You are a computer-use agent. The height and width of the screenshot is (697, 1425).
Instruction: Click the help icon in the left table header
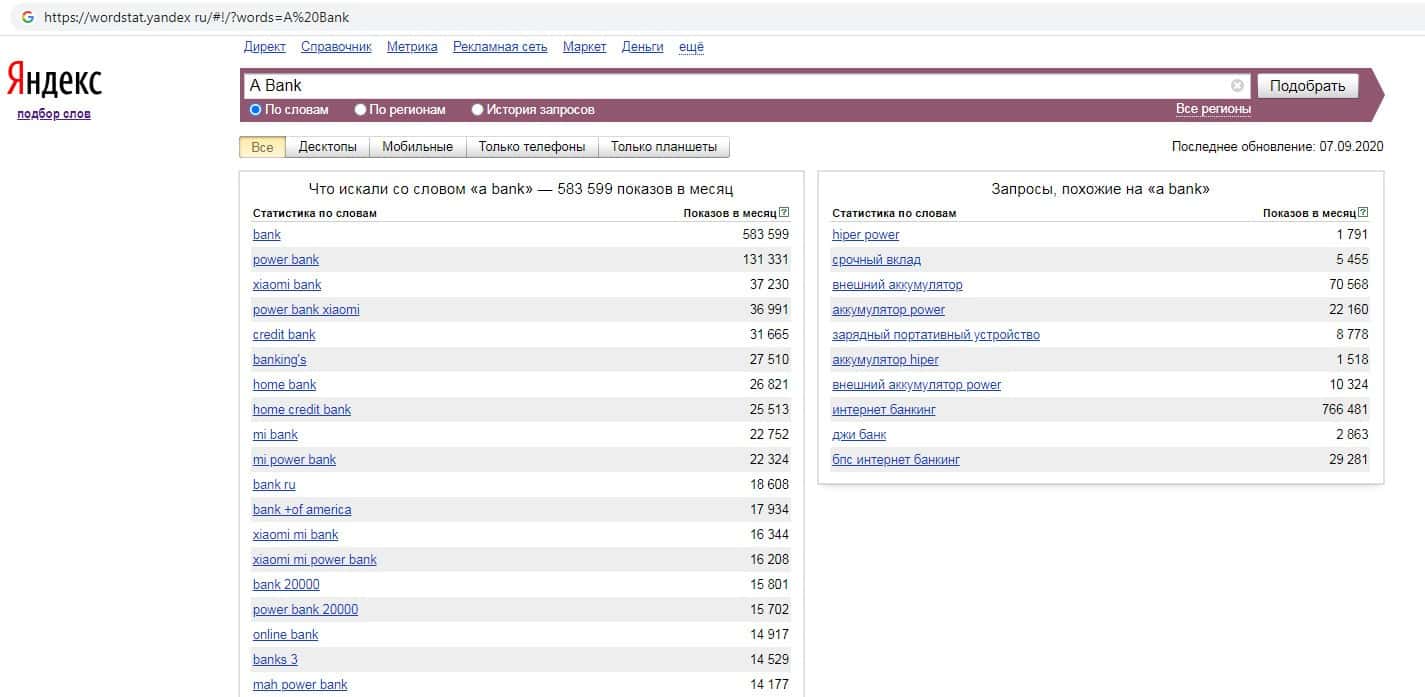tap(784, 212)
